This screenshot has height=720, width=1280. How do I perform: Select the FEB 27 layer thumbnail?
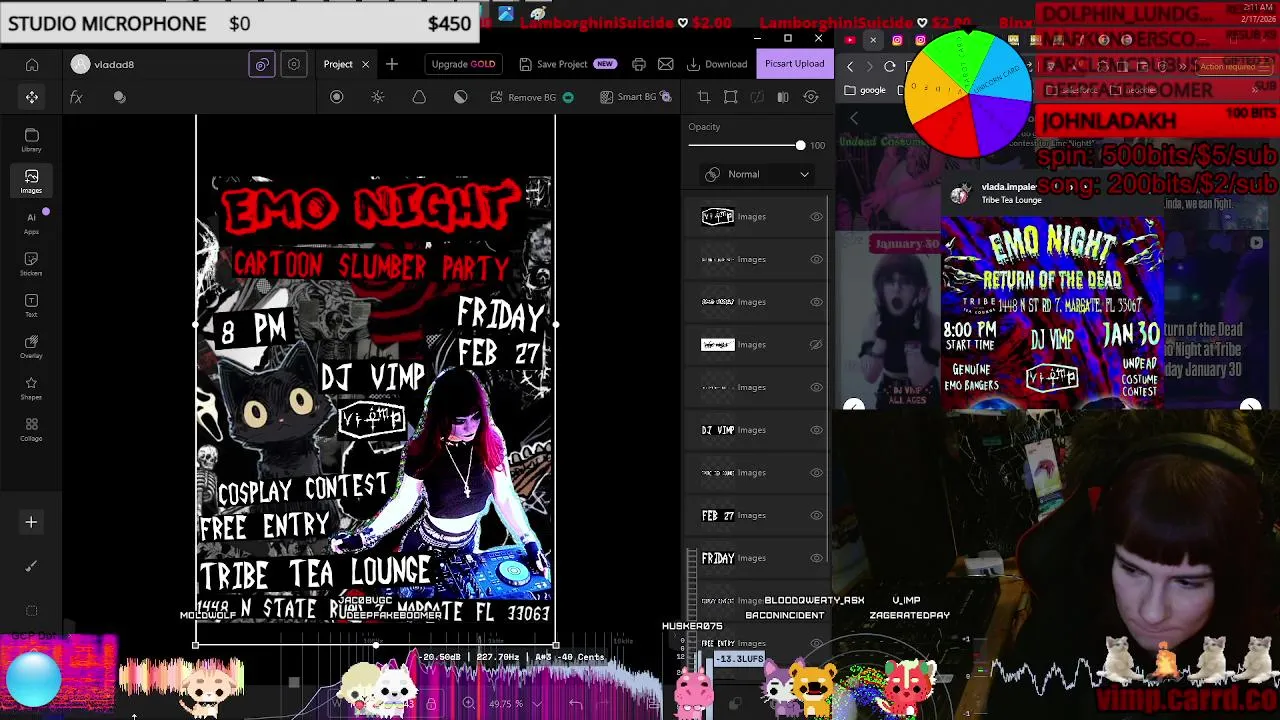click(718, 516)
